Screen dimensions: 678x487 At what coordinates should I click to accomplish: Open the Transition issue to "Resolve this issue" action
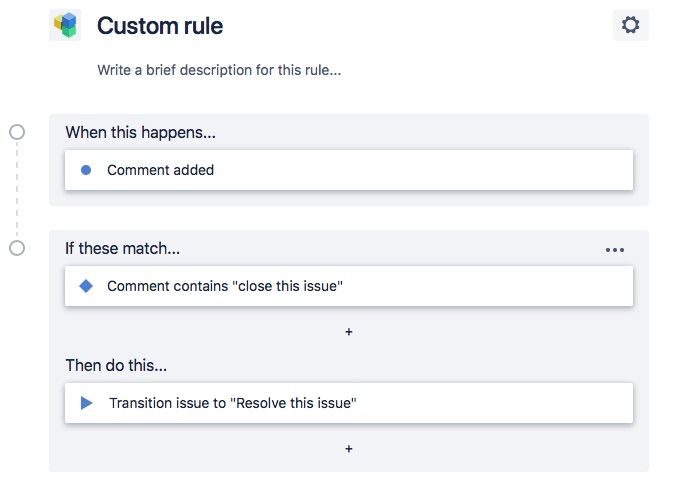pyautogui.click(x=349, y=403)
